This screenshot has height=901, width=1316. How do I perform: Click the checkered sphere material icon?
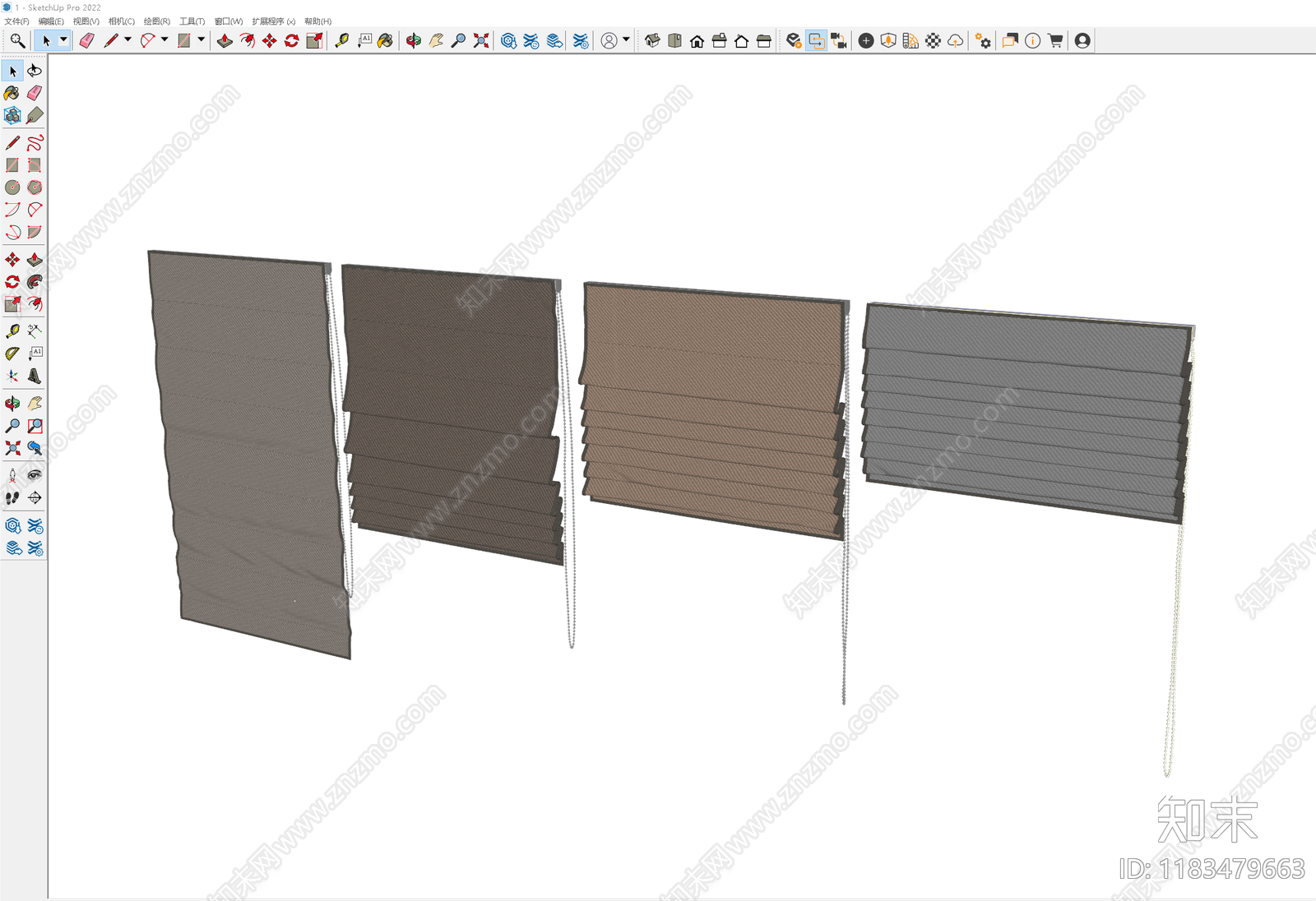pyautogui.click(x=933, y=40)
